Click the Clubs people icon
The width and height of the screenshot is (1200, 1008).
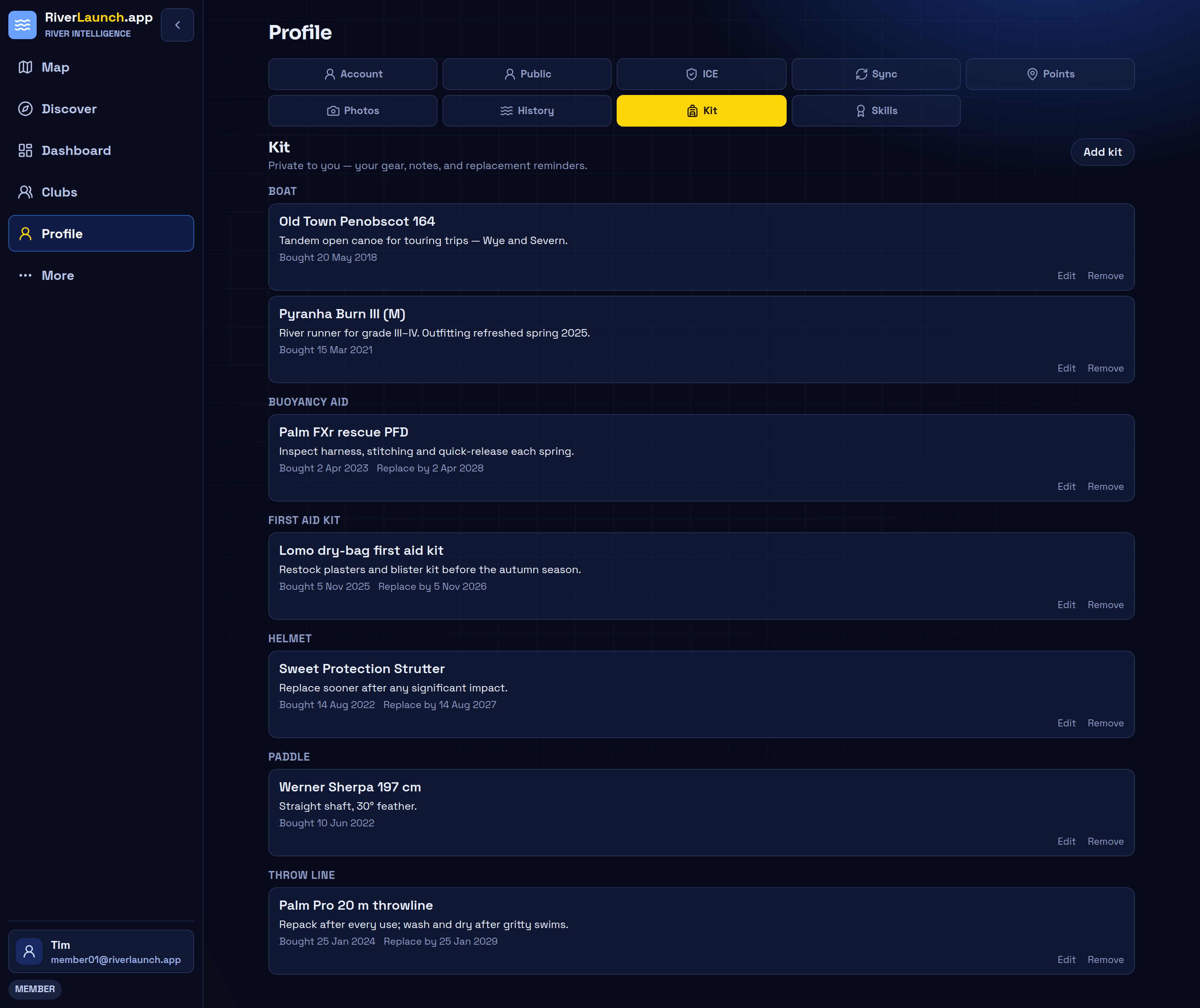[x=25, y=192]
